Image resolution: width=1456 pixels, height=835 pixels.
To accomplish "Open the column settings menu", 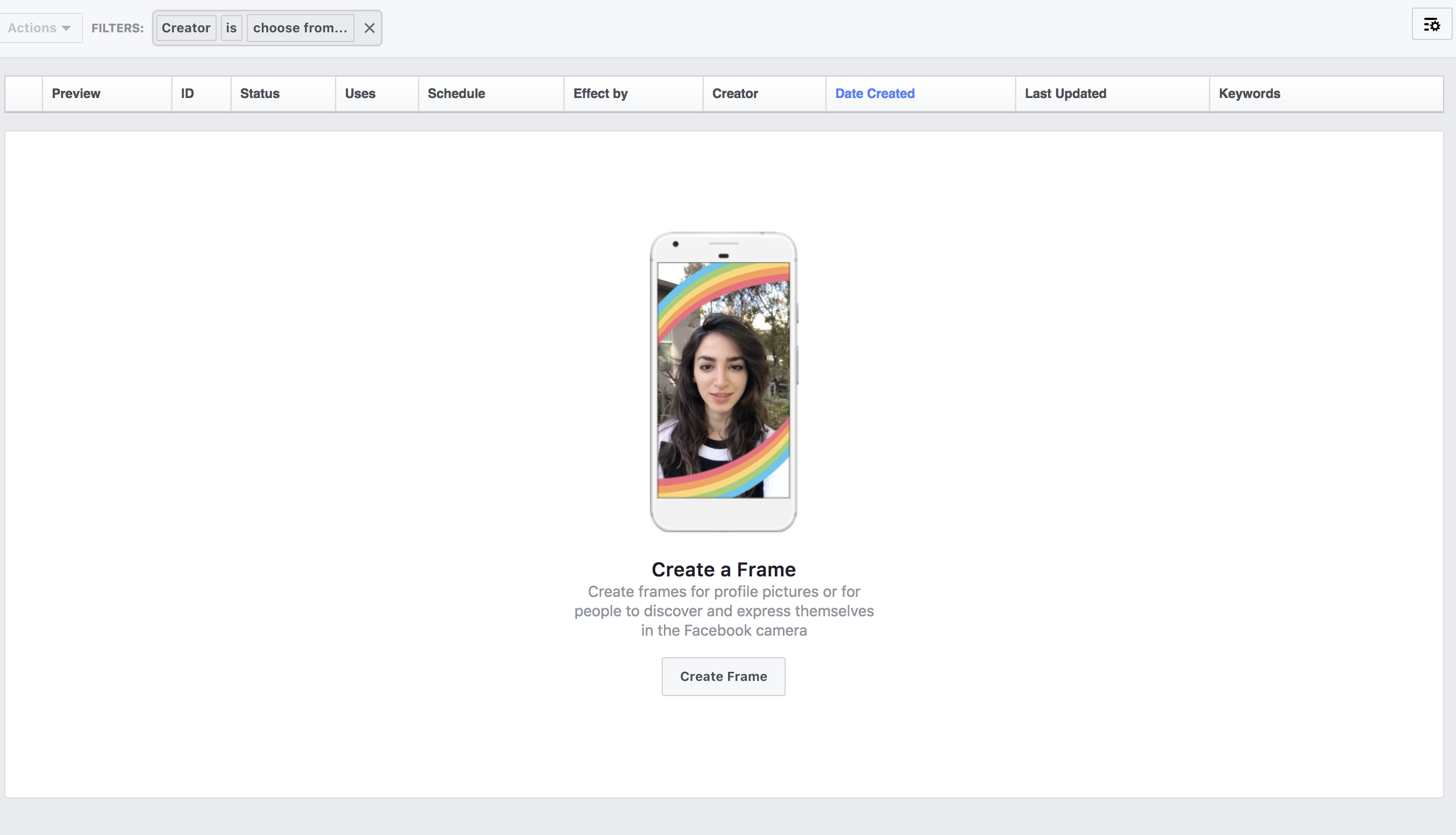I will click(x=1432, y=24).
